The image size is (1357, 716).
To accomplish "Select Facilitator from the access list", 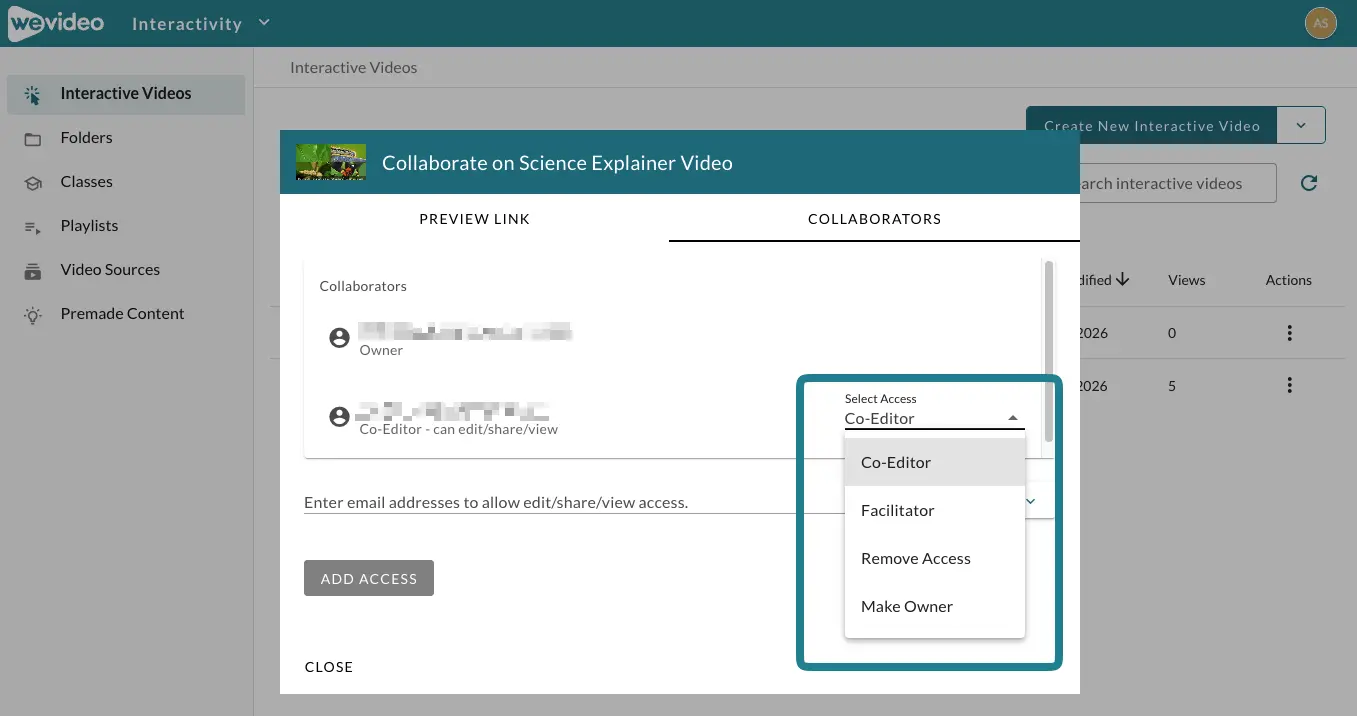I will tap(935, 511).
